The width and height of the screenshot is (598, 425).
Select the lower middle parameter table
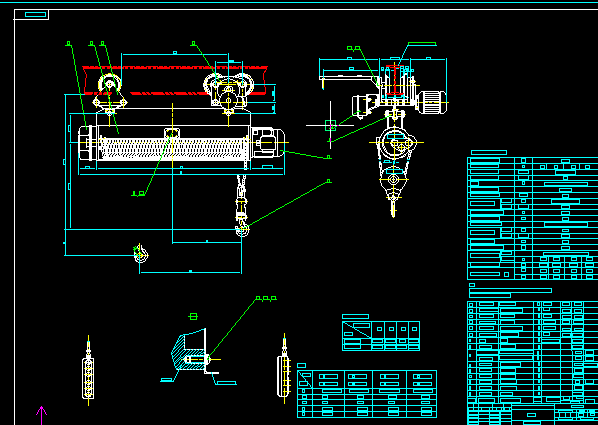367,394
